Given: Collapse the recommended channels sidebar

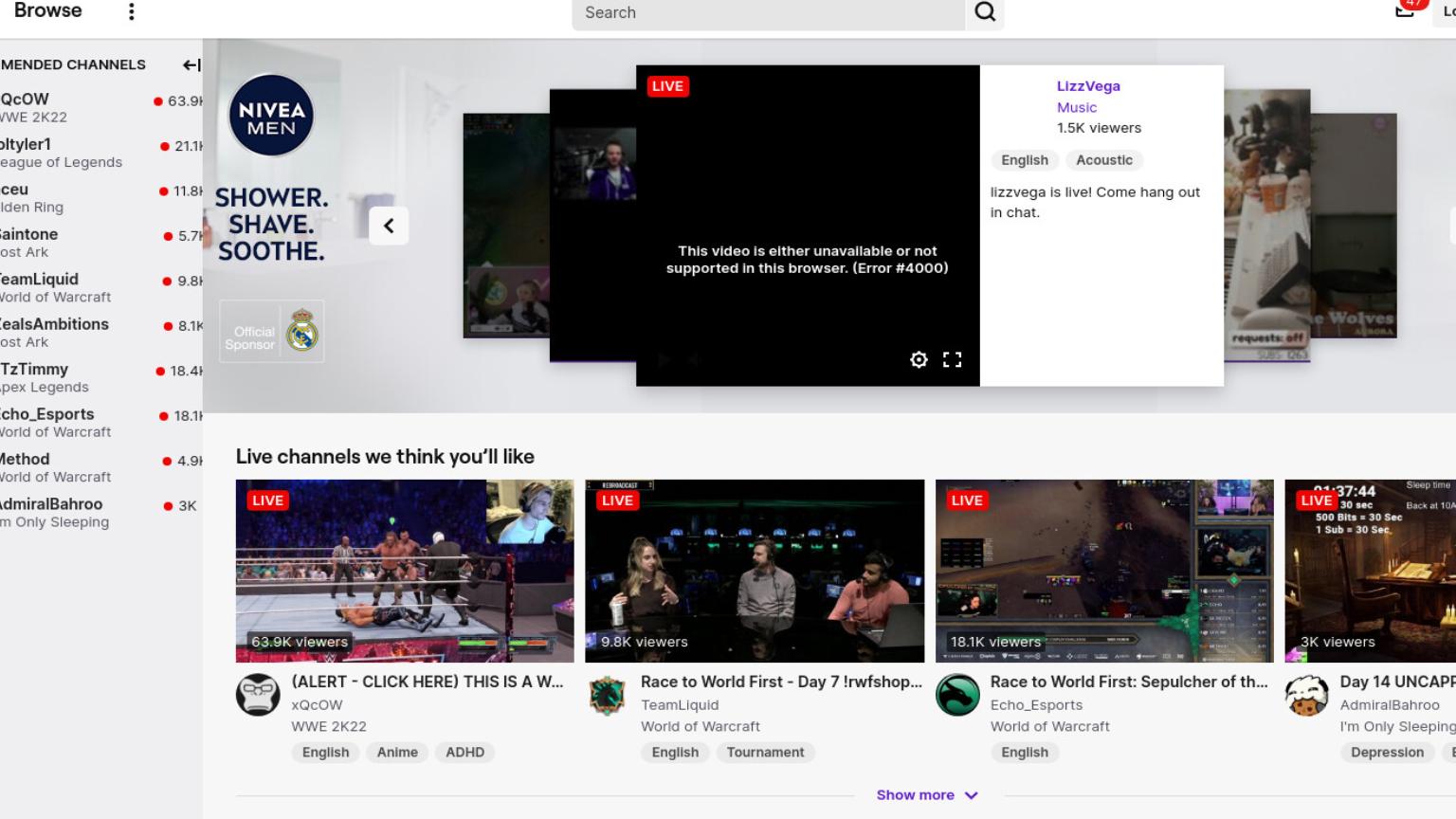Looking at the screenshot, I should pos(191,64).
